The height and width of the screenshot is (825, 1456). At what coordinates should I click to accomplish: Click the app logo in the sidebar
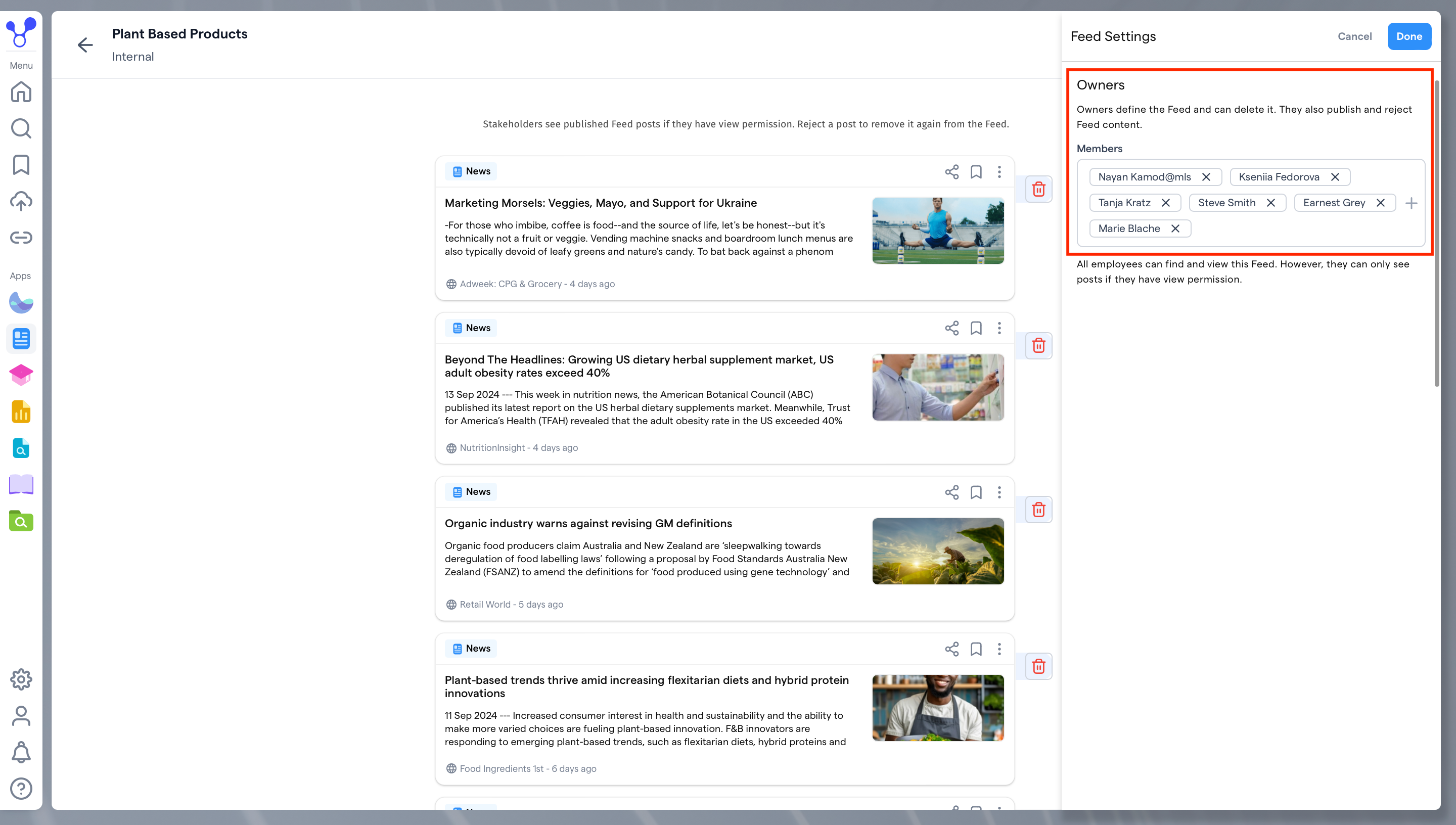click(x=21, y=32)
